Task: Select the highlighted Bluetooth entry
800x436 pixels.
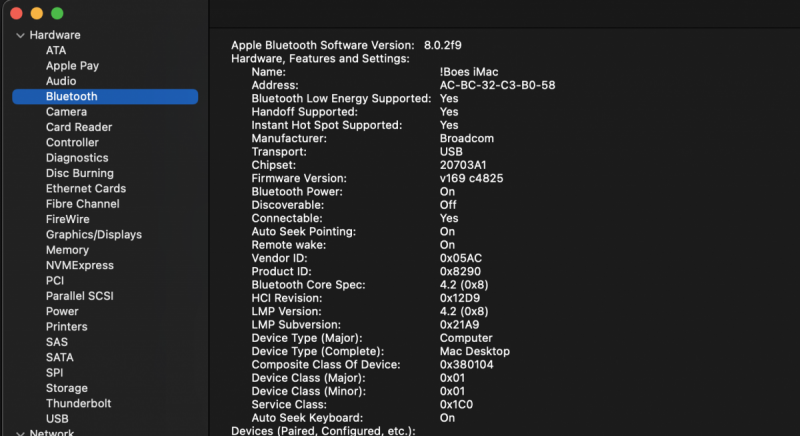Action: 105,96
